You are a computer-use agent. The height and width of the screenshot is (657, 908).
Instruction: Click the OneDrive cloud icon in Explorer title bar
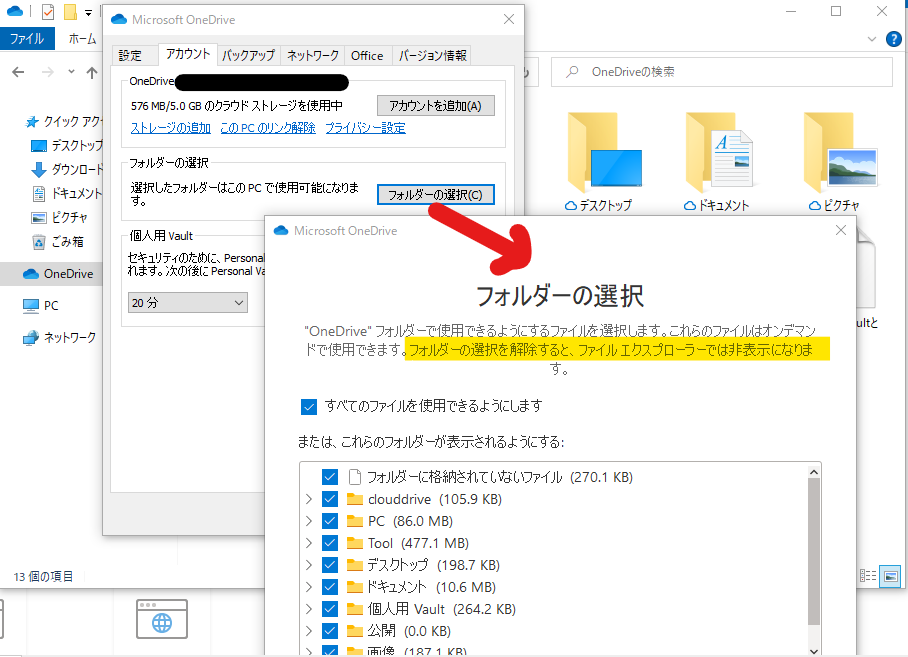[15, 11]
